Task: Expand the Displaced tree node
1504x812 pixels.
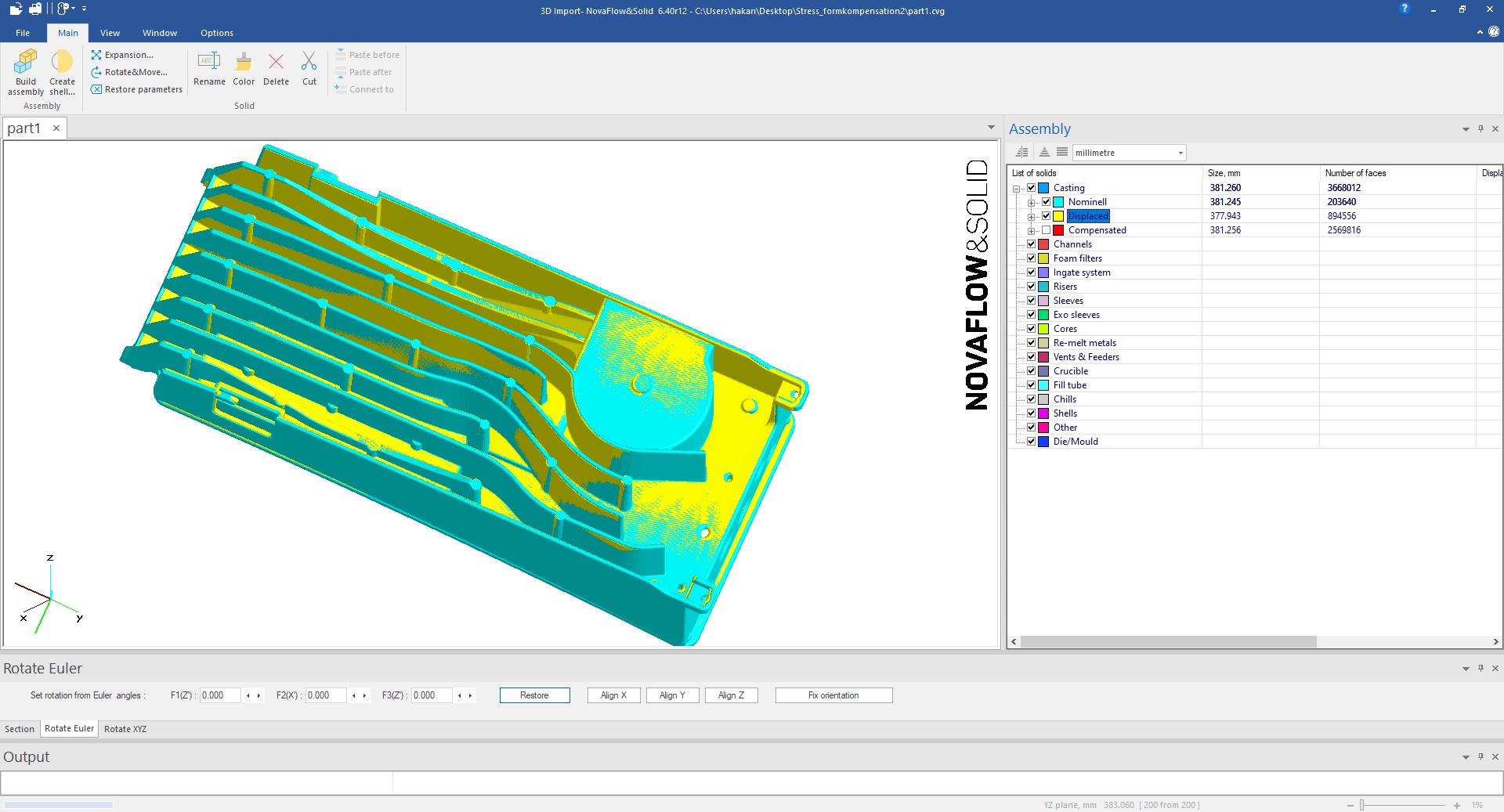Action: [x=1032, y=217]
